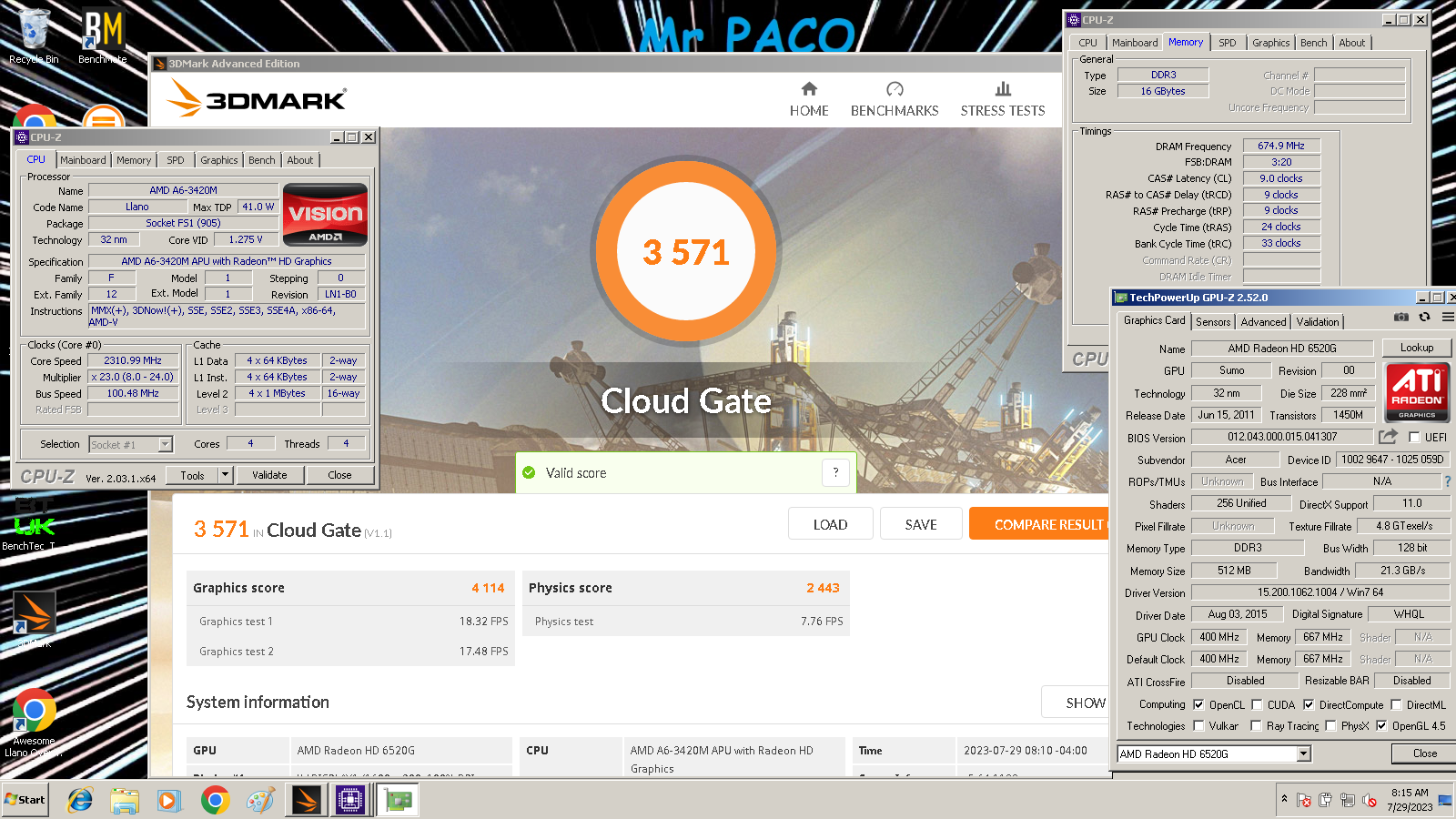Click the GPU Name field AMD Radeon HD 6520G
This screenshot has width=1456, height=819.
pyautogui.click(x=1282, y=348)
